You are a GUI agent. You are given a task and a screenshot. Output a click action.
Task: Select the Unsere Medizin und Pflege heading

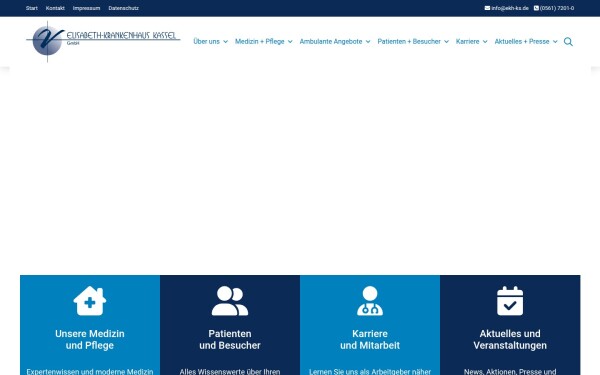click(90, 339)
